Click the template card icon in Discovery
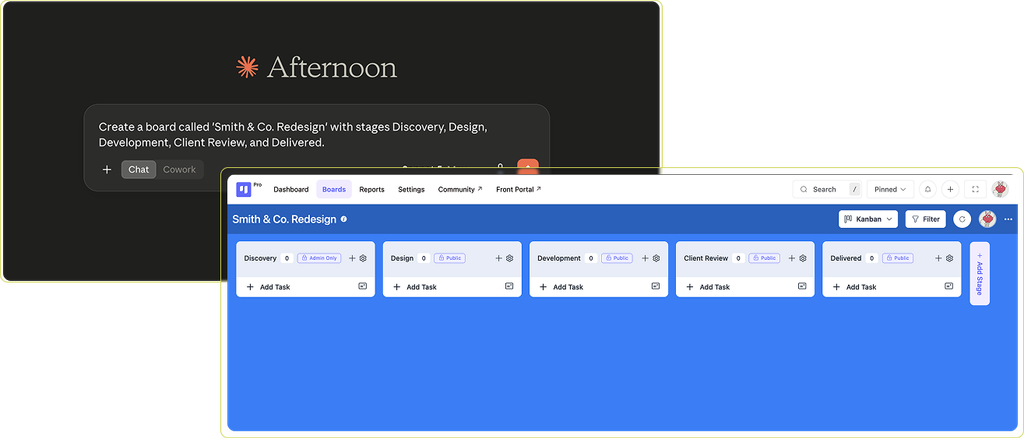 pos(362,286)
